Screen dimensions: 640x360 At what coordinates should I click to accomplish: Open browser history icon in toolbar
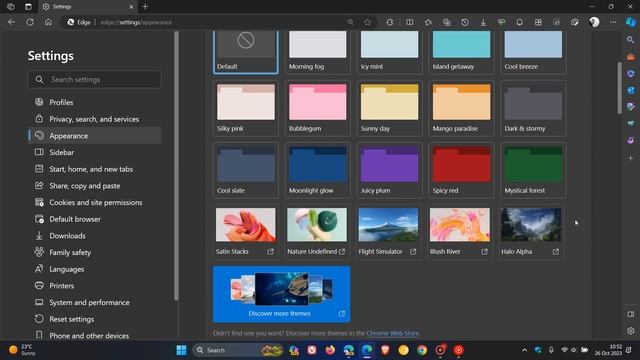pyautogui.click(x=465, y=22)
